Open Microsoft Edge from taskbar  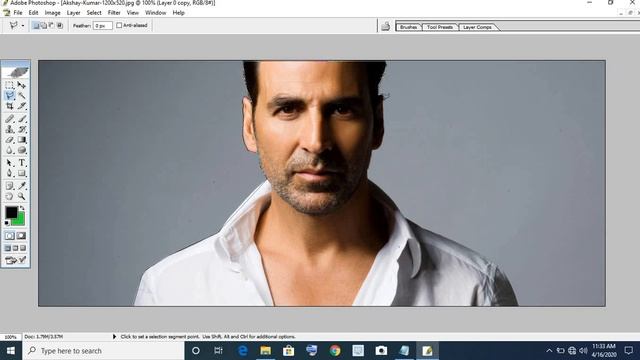click(242, 351)
